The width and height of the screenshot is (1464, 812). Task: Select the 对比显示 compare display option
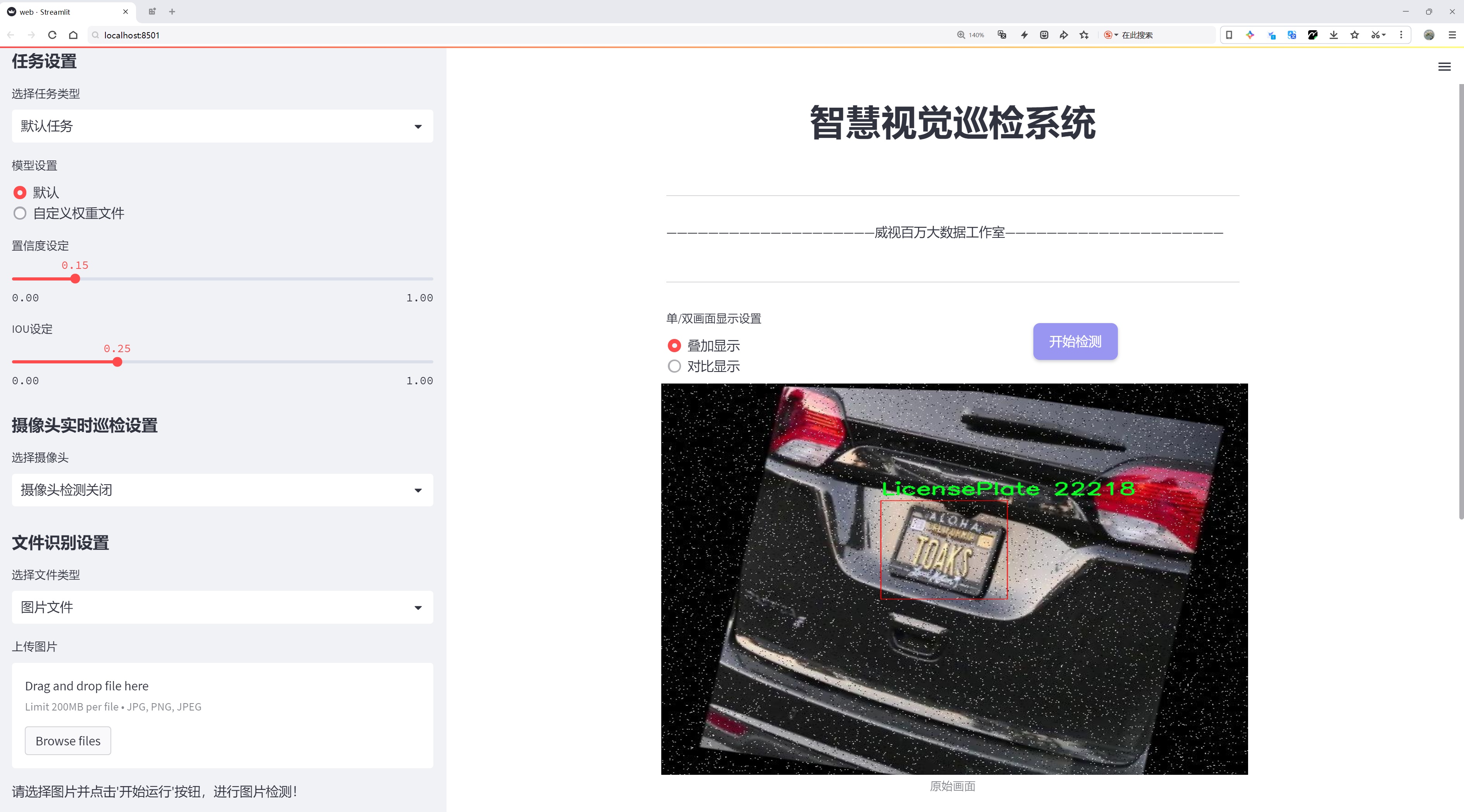coord(674,366)
